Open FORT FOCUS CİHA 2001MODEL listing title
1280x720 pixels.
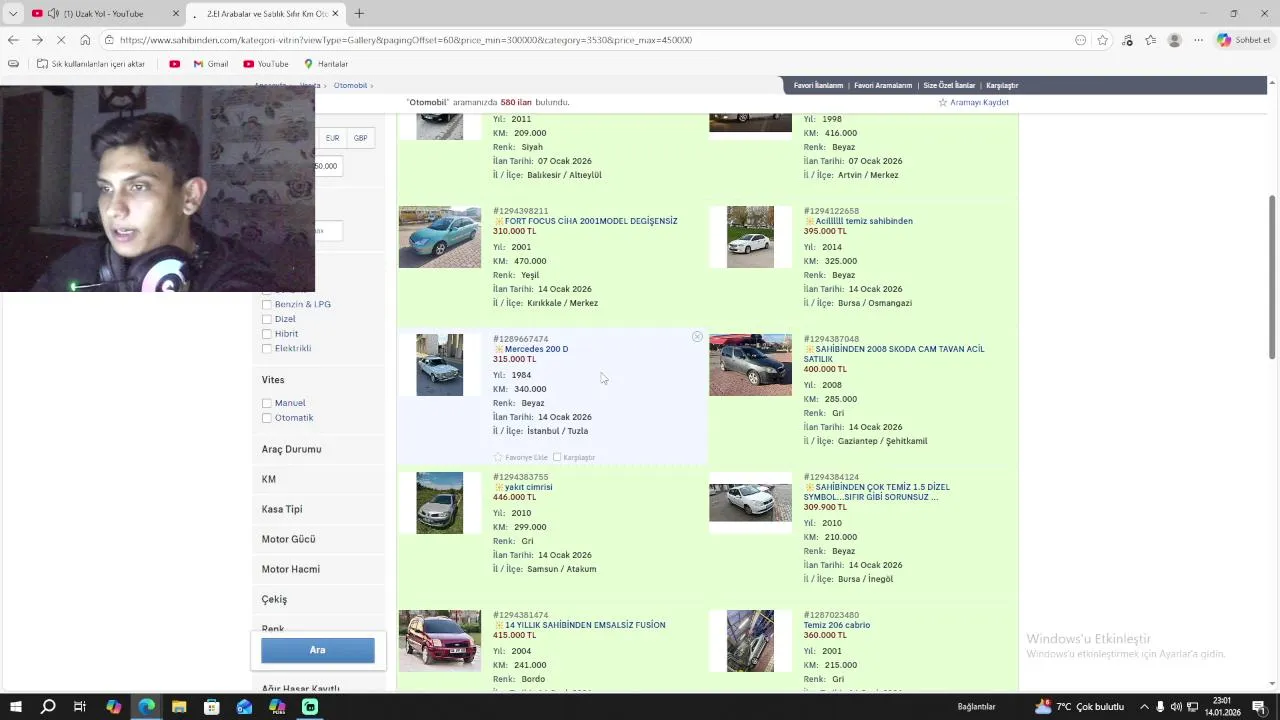[590, 221]
